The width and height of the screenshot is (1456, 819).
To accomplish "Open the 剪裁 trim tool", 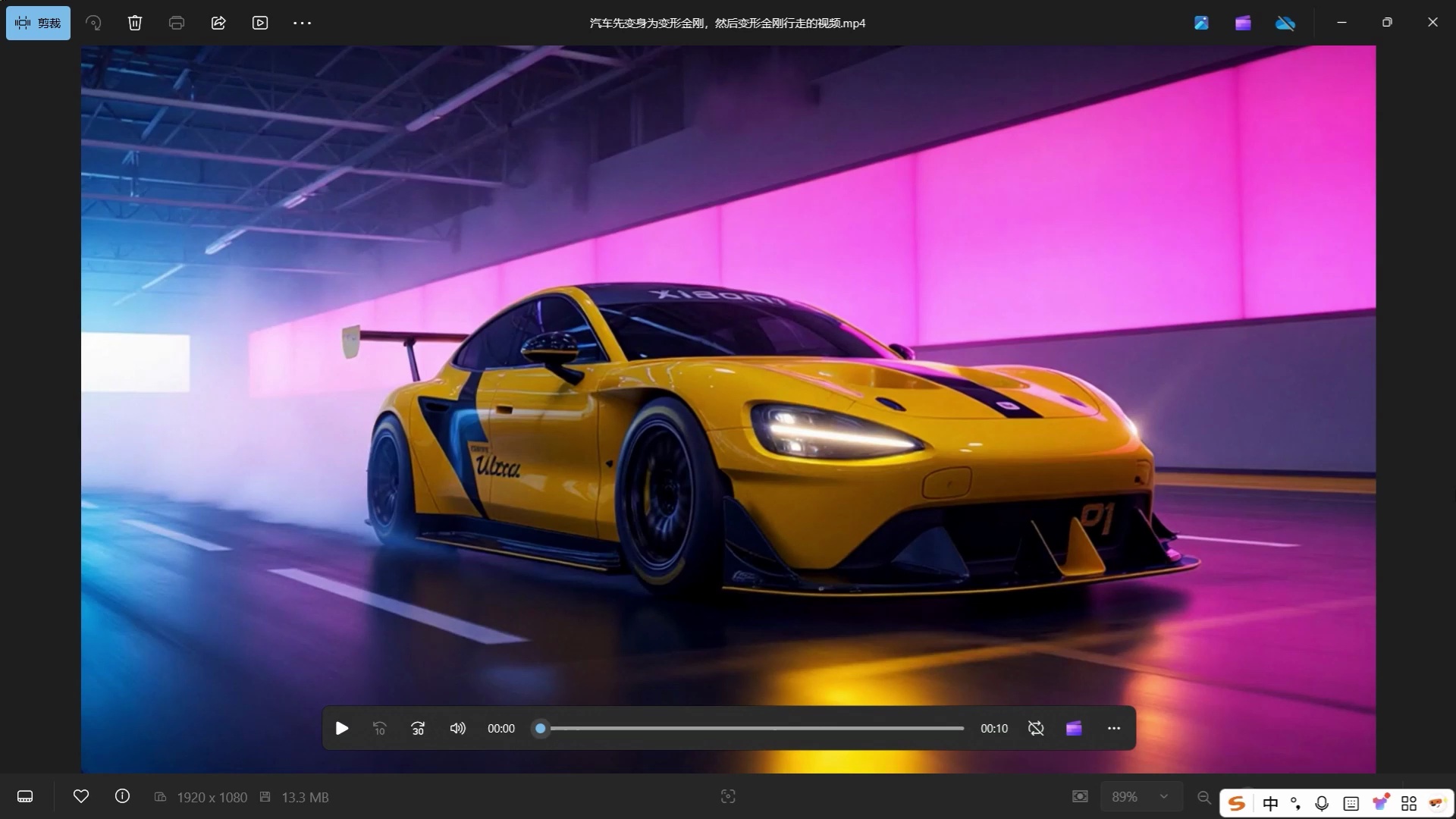I will click(38, 23).
